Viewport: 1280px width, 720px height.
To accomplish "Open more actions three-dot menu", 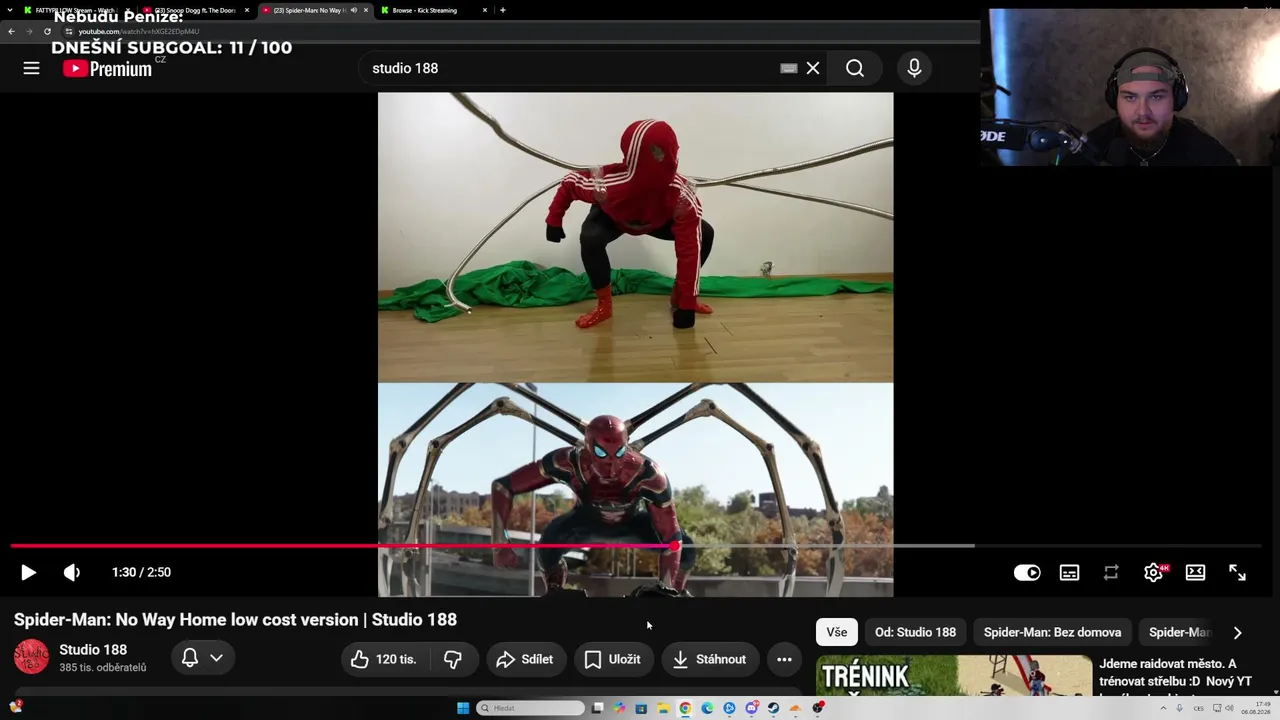I will click(x=784, y=659).
